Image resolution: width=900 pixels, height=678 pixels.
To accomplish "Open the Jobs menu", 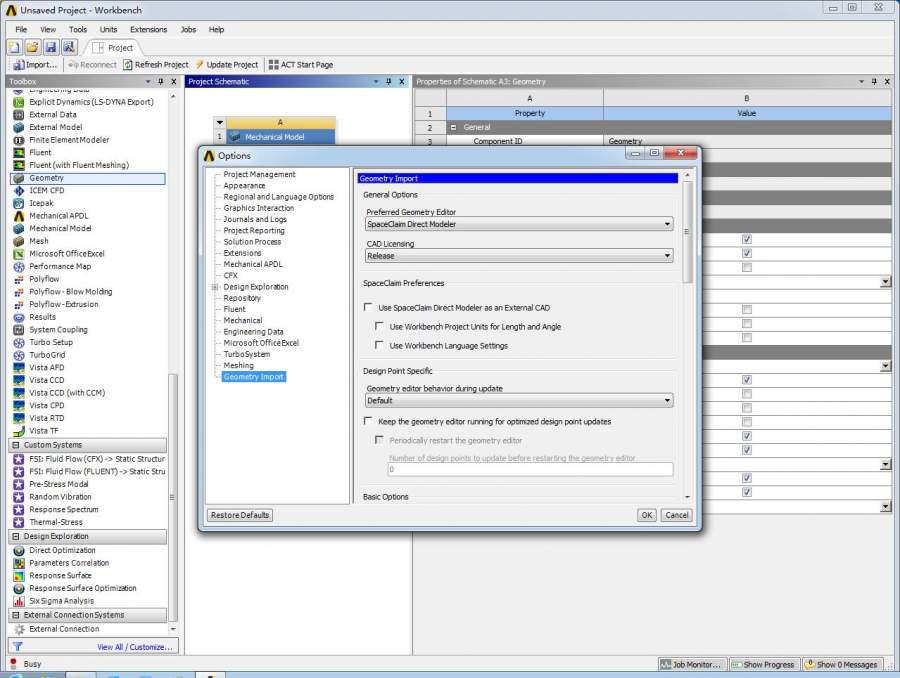I will click(188, 29).
